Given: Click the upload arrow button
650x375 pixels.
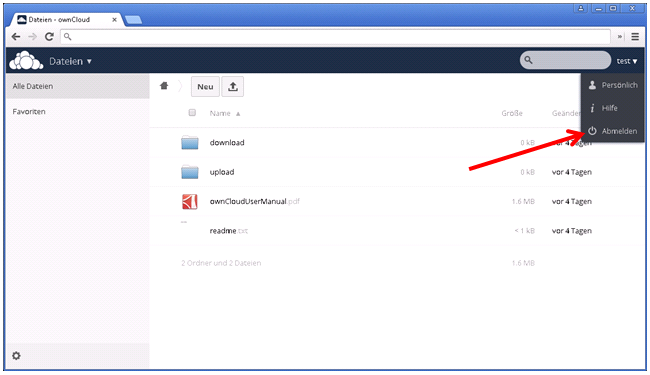Looking at the screenshot, I should point(233,87).
